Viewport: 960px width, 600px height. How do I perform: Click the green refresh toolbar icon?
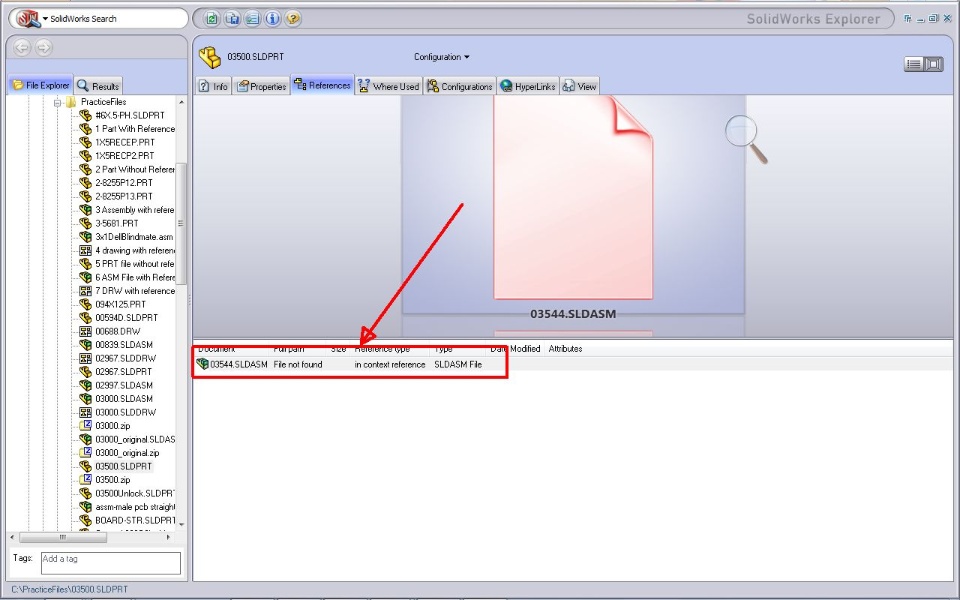[211, 18]
